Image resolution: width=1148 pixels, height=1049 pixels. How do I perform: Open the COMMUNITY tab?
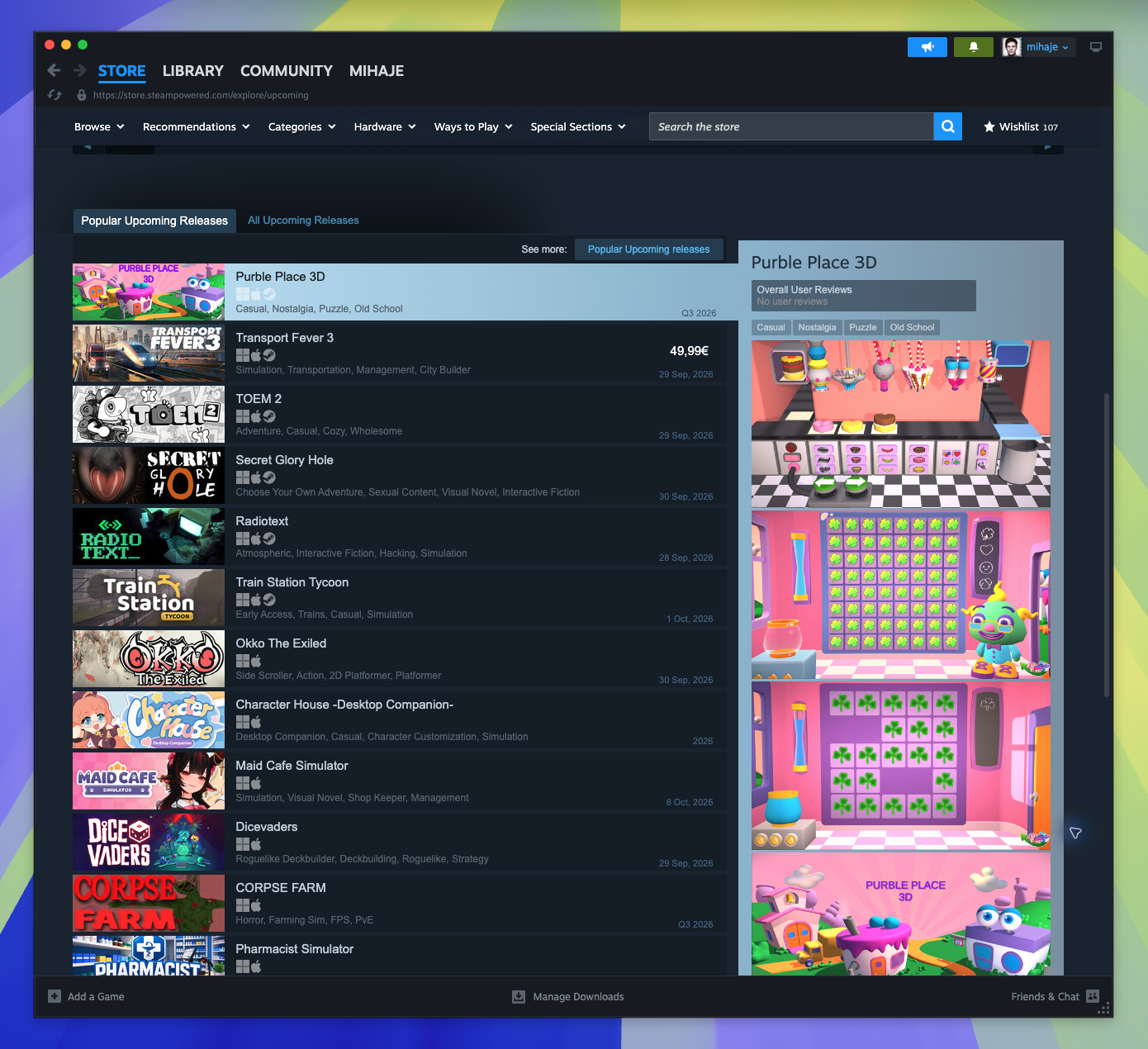pyautogui.click(x=287, y=71)
